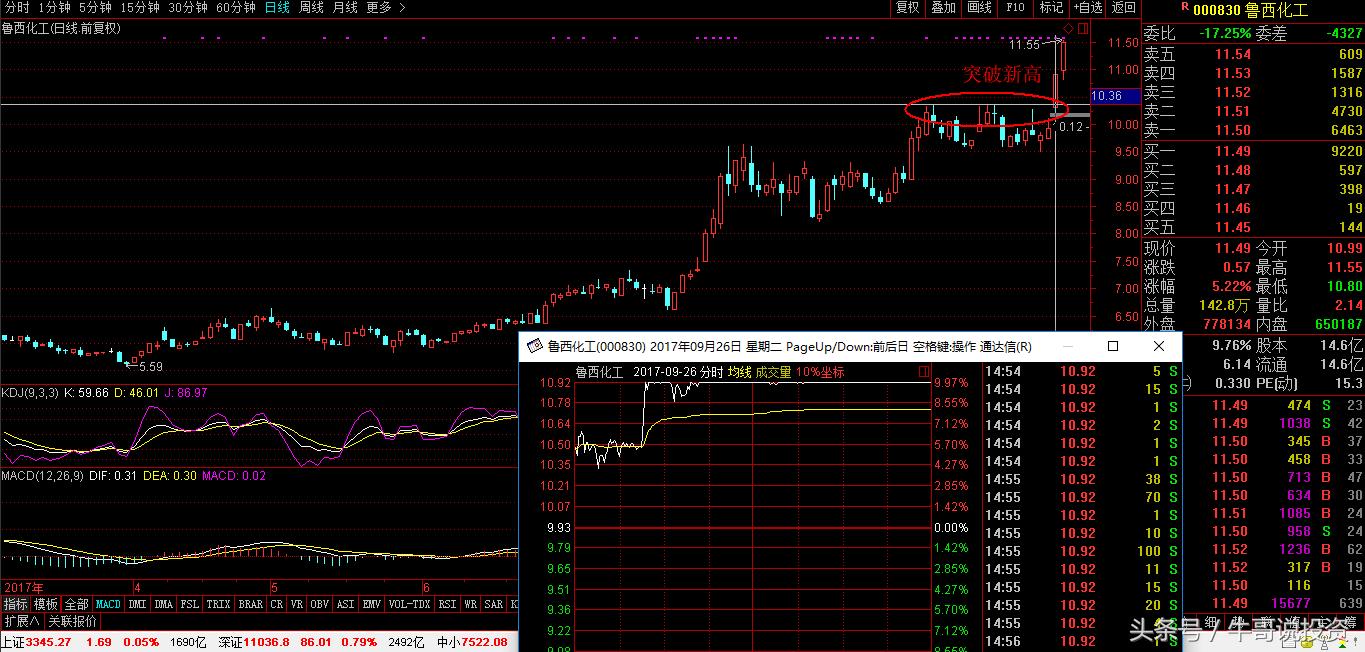Choose the RSI indicator

(x=447, y=604)
